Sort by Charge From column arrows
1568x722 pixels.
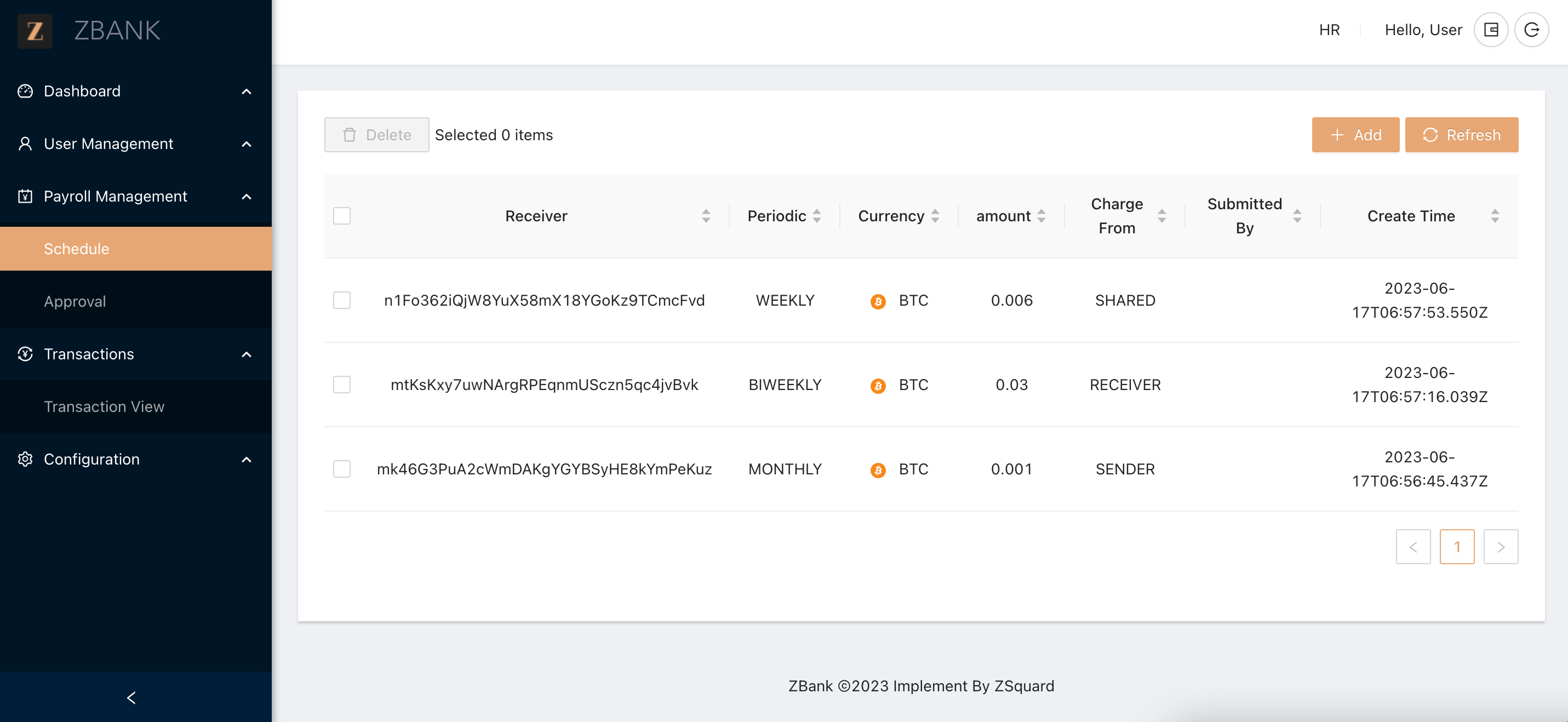(x=1162, y=216)
